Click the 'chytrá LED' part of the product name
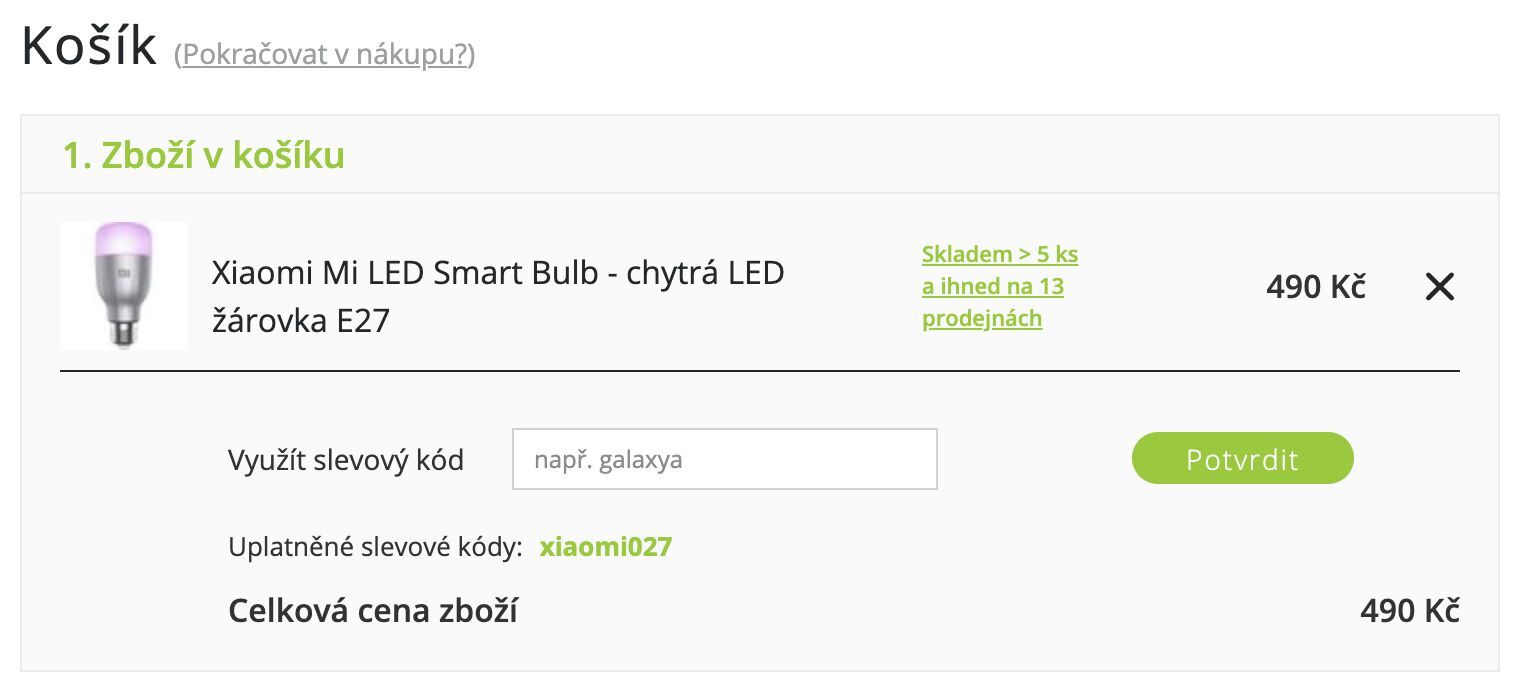 coord(705,272)
